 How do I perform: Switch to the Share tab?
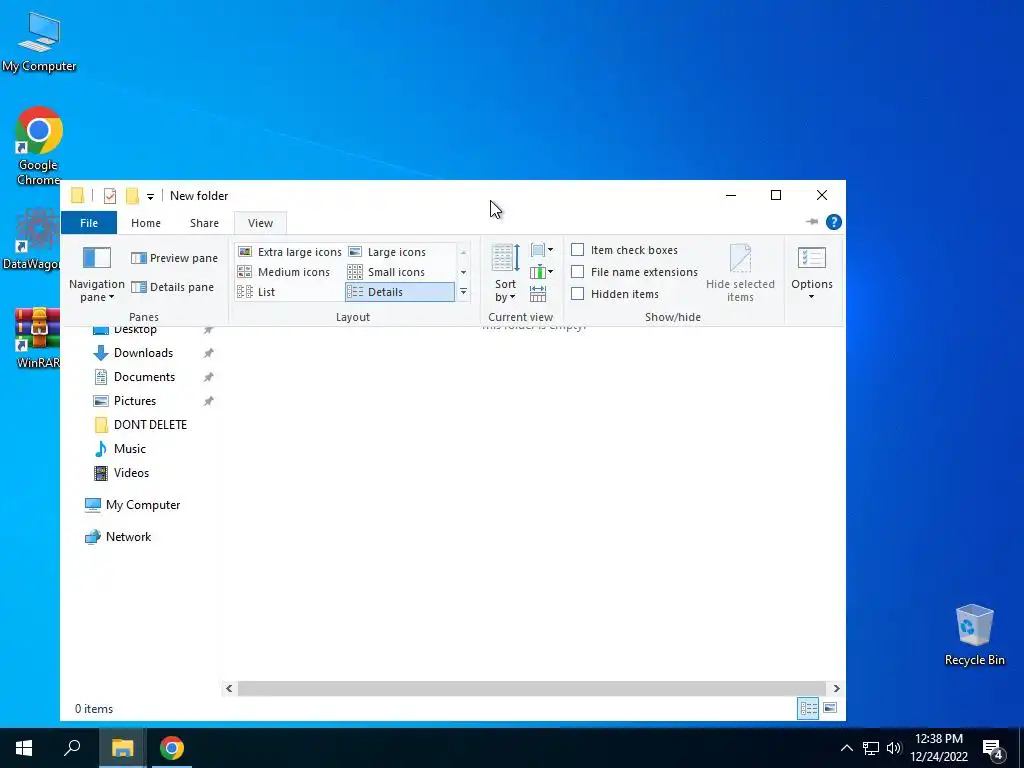[204, 223]
